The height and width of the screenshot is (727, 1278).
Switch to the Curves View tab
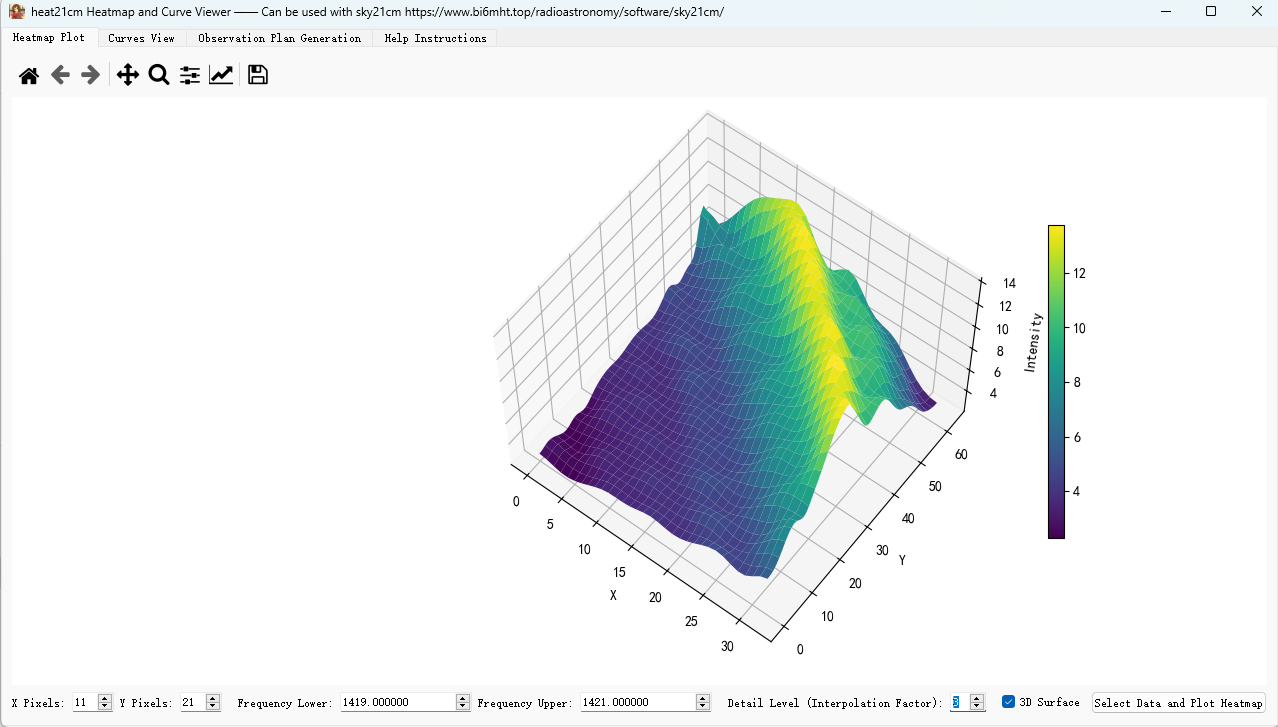pyautogui.click(x=141, y=38)
